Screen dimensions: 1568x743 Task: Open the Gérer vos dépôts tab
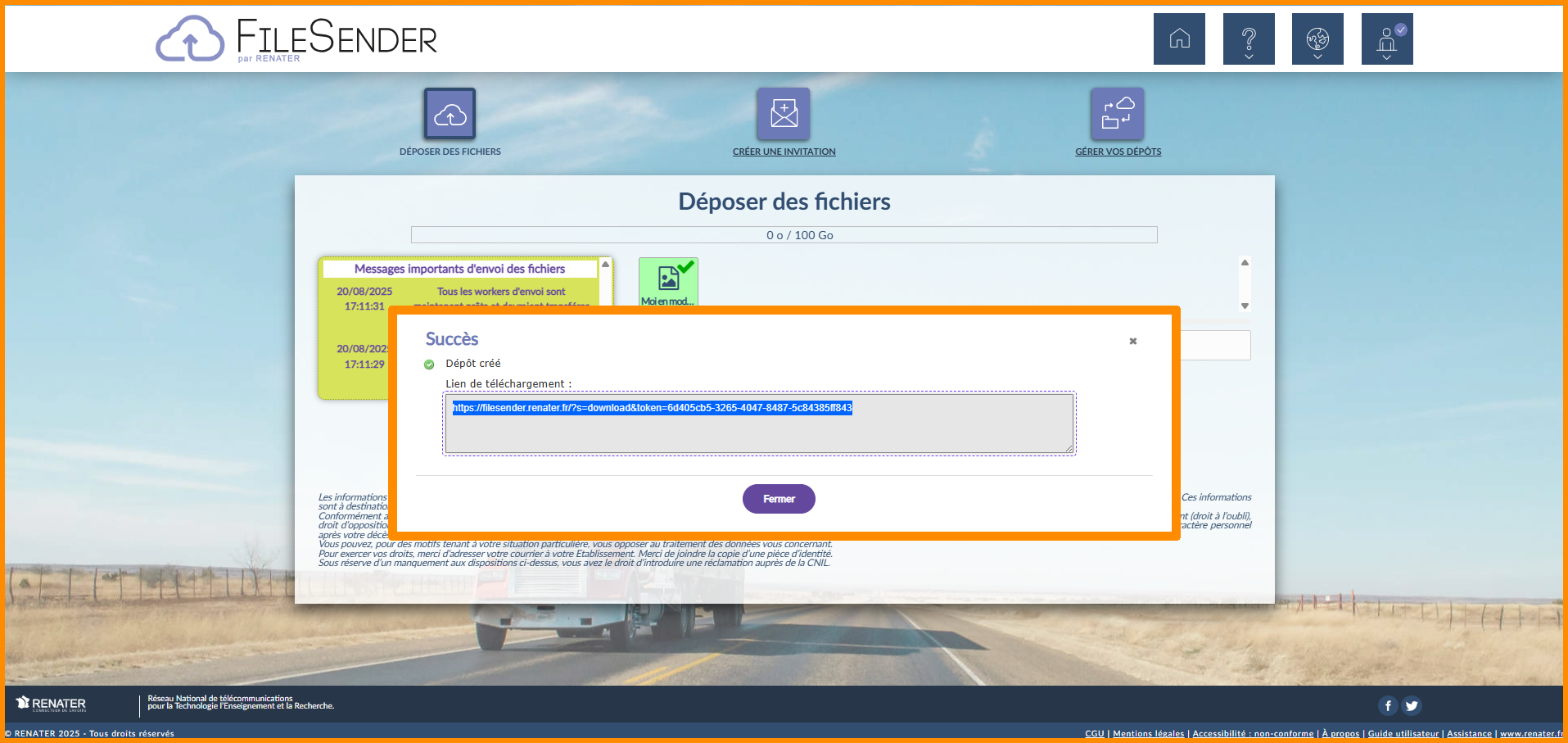(x=1118, y=152)
